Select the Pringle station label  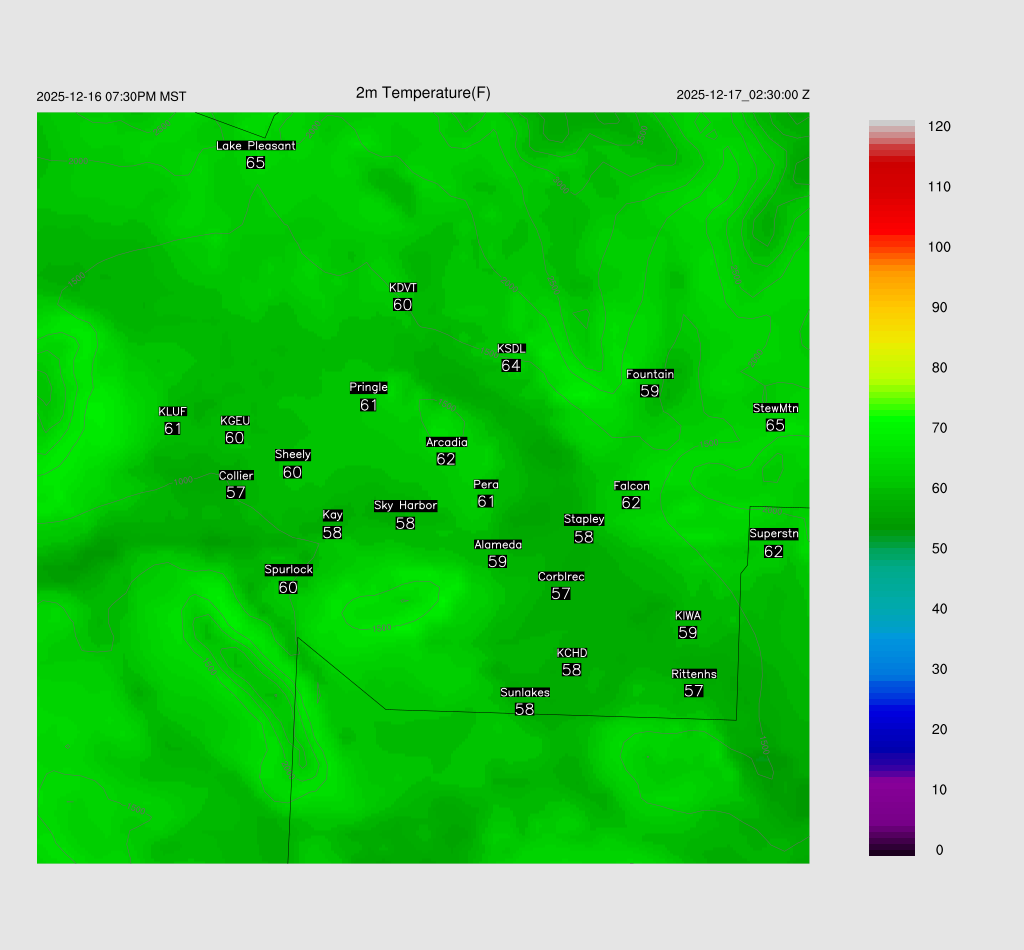(x=368, y=388)
